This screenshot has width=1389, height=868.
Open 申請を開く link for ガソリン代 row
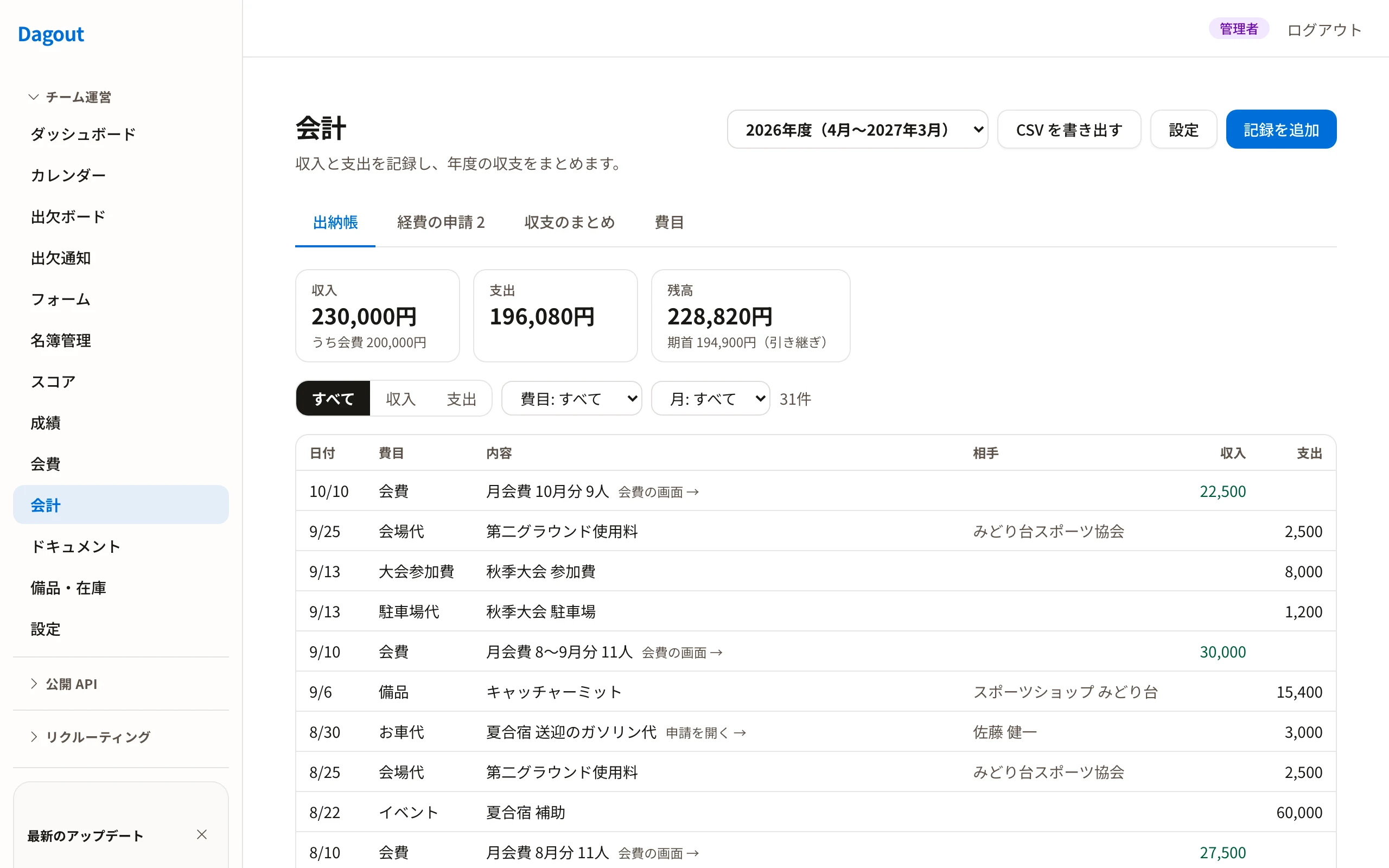(706, 733)
